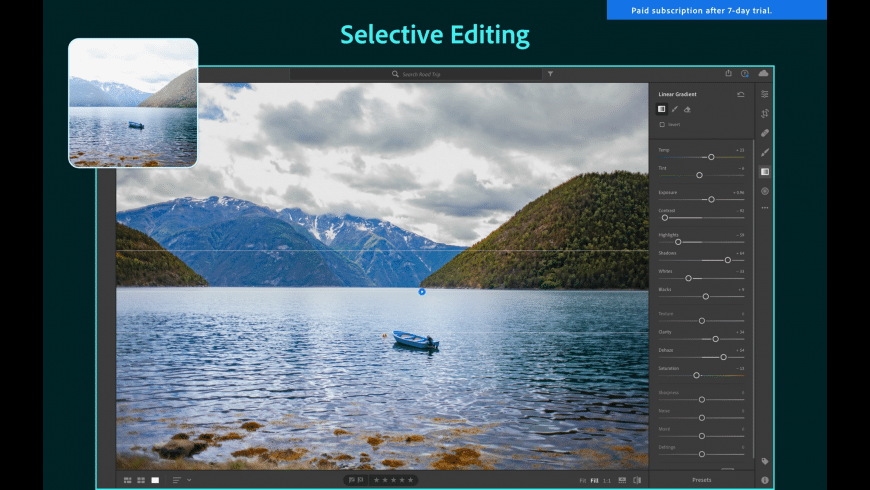Image resolution: width=870 pixels, height=490 pixels.
Task: Adjust the Texture slider handle
Action: (x=702, y=321)
